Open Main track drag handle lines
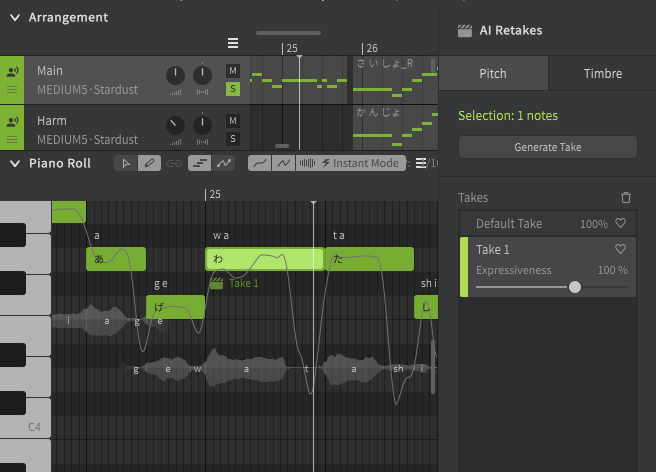This screenshot has width=656, height=472. [x=12, y=90]
